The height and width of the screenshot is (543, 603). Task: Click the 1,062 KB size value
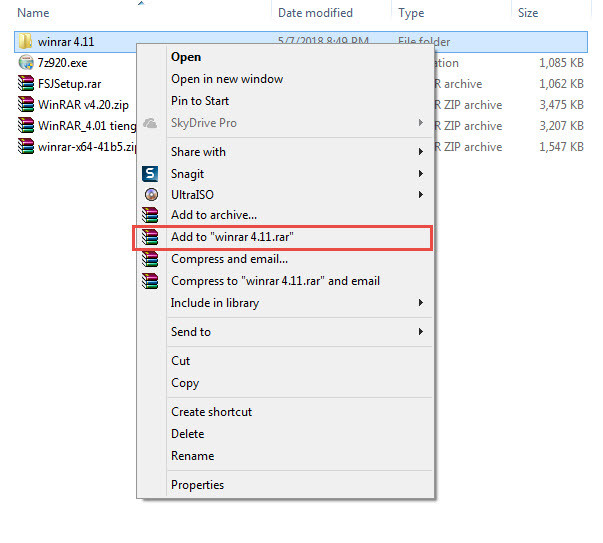tap(561, 83)
